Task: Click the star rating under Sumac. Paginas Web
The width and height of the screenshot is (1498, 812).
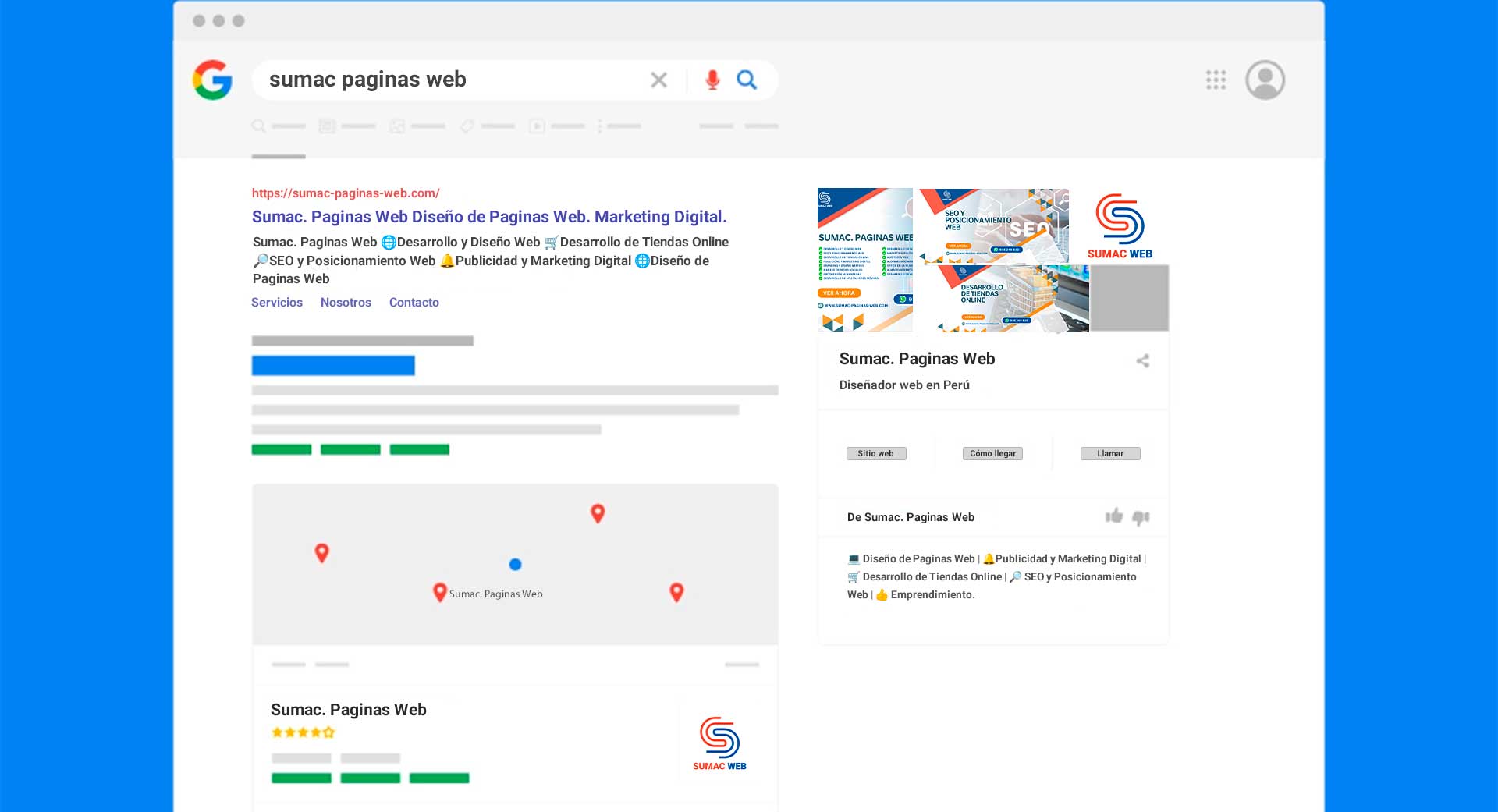Action: pyautogui.click(x=303, y=732)
